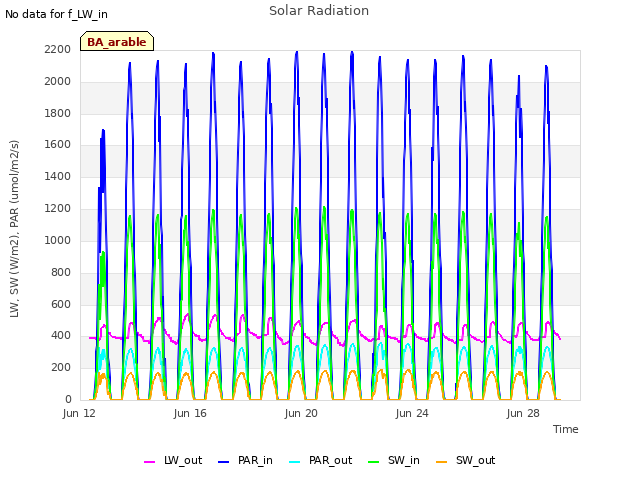Click the 'No data for f_LW_in' message
640x480 pixels.
(x=56, y=14)
